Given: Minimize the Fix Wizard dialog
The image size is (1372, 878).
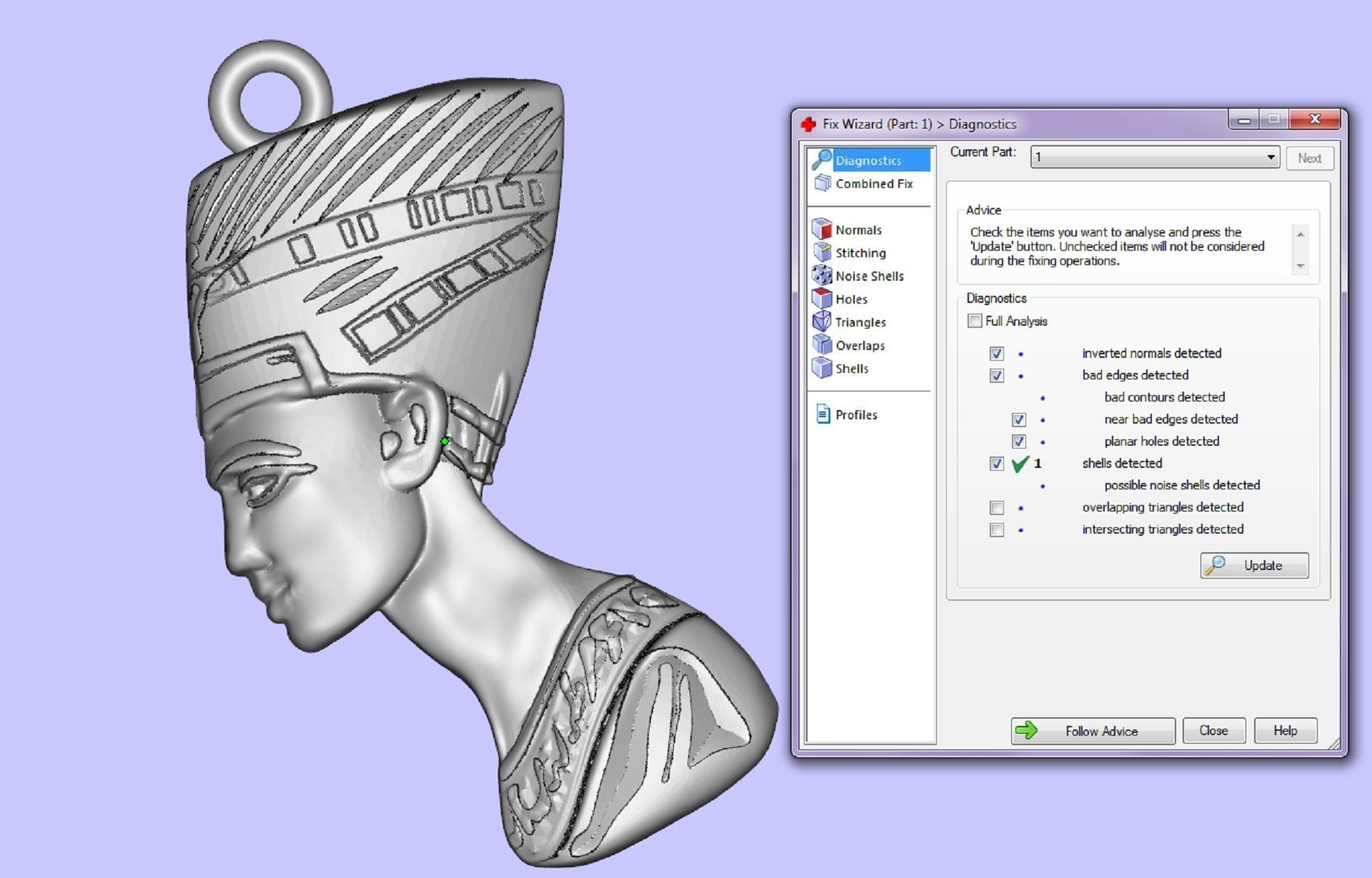Looking at the screenshot, I should pos(1244,119).
